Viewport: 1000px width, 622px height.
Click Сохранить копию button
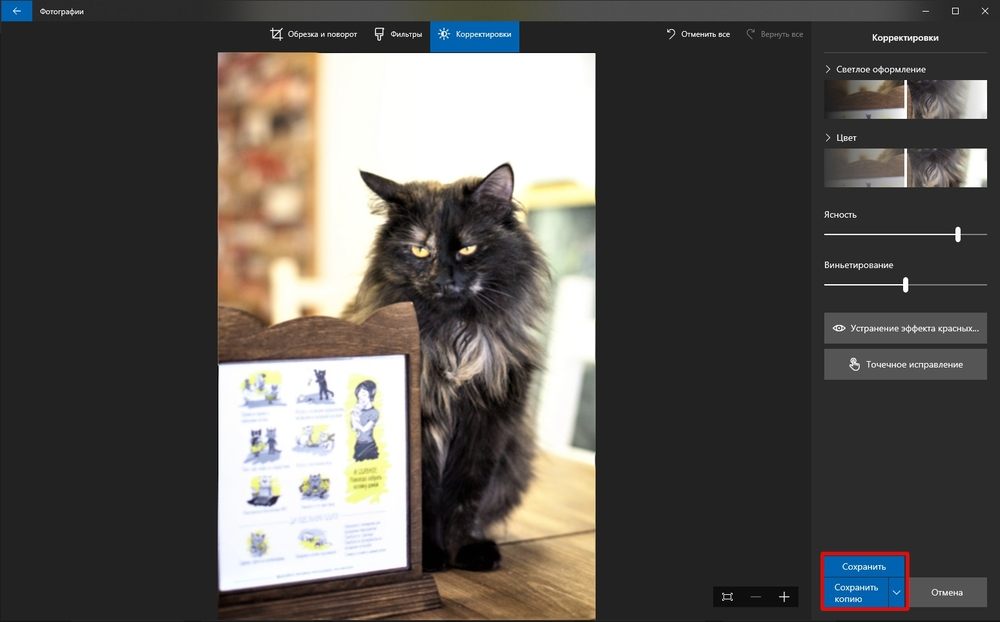856,593
